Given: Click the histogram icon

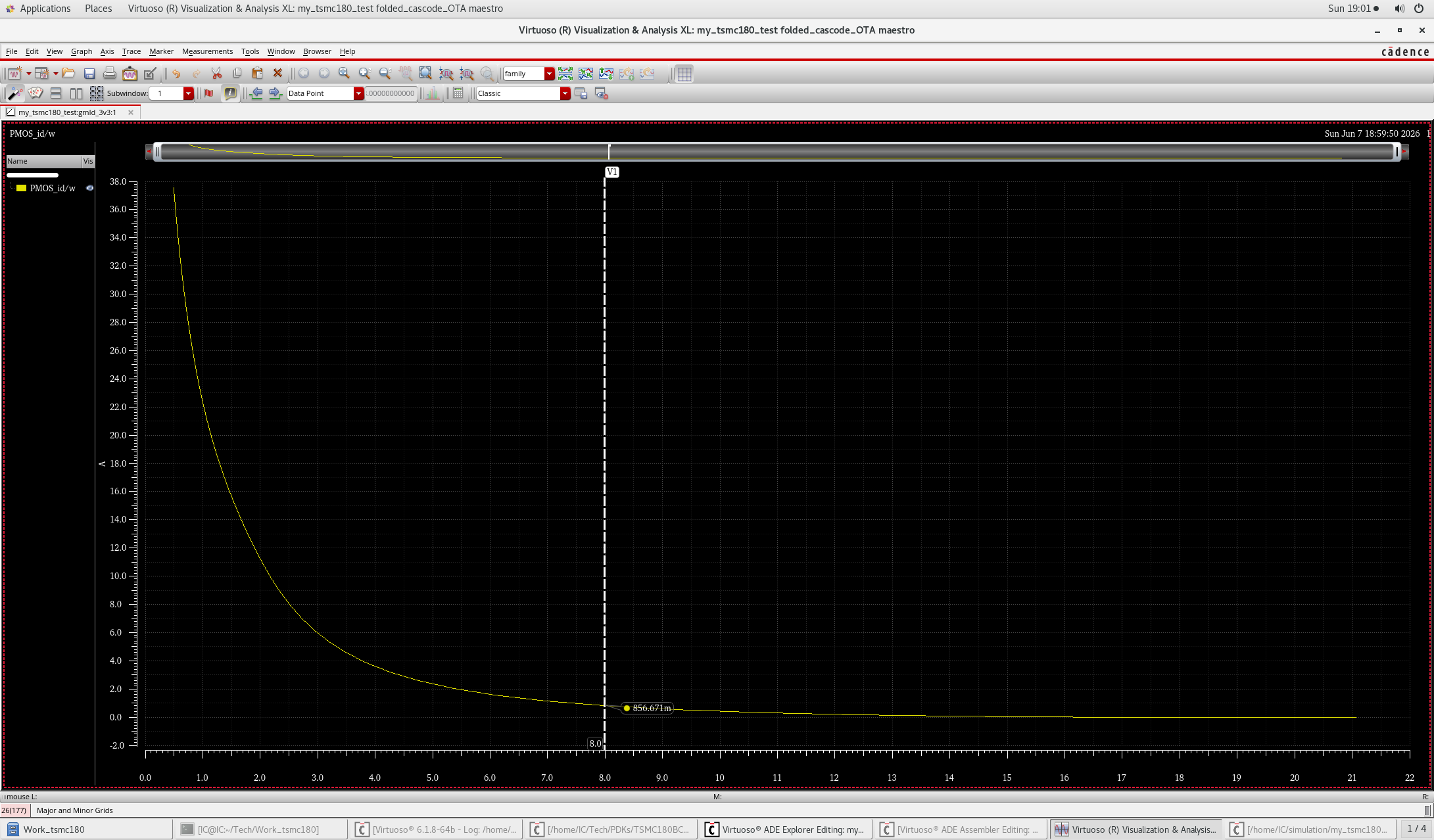Looking at the screenshot, I should (x=432, y=93).
